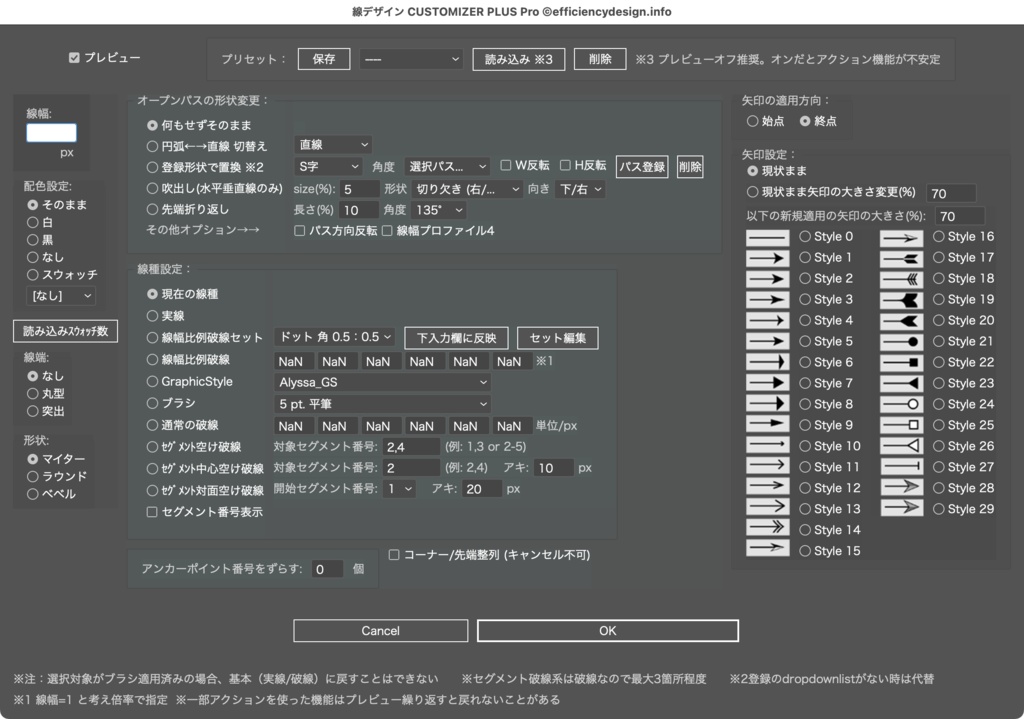Select the Style 20 left-pointing feathered arrowhead icon
Screen dimensions: 1024x719
point(901,320)
